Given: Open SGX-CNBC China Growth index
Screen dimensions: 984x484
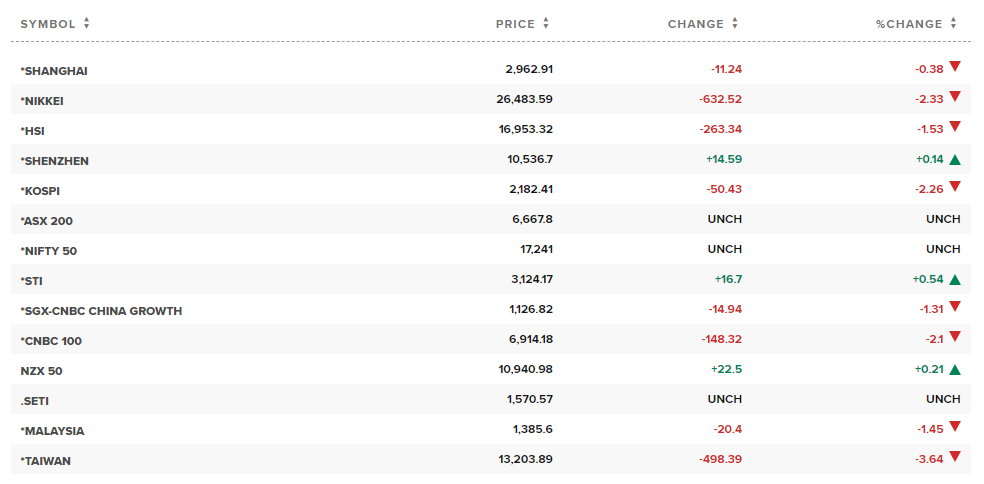Looking at the screenshot, I should (x=101, y=311).
